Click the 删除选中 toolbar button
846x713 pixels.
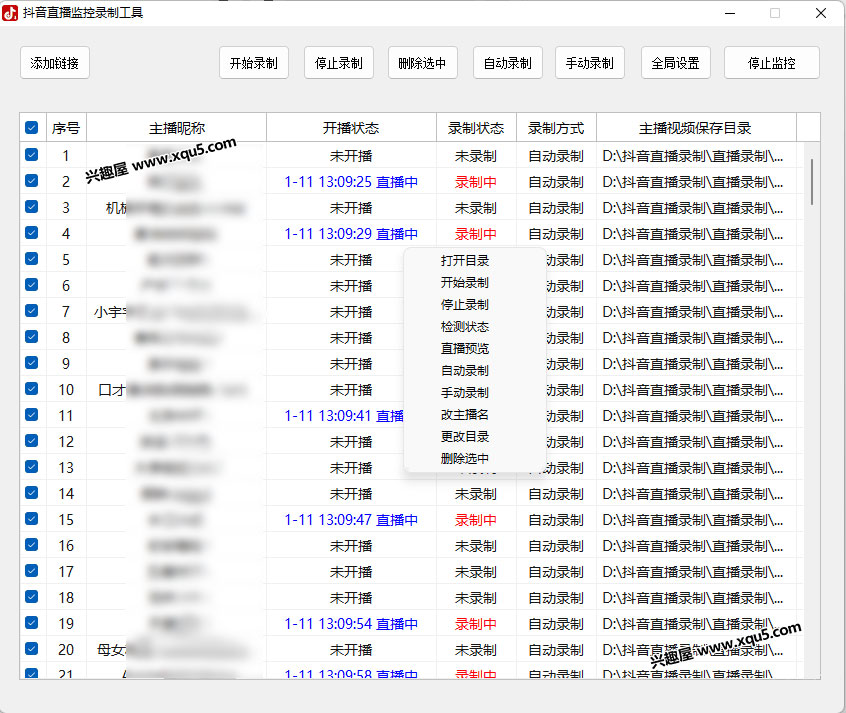coord(422,63)
